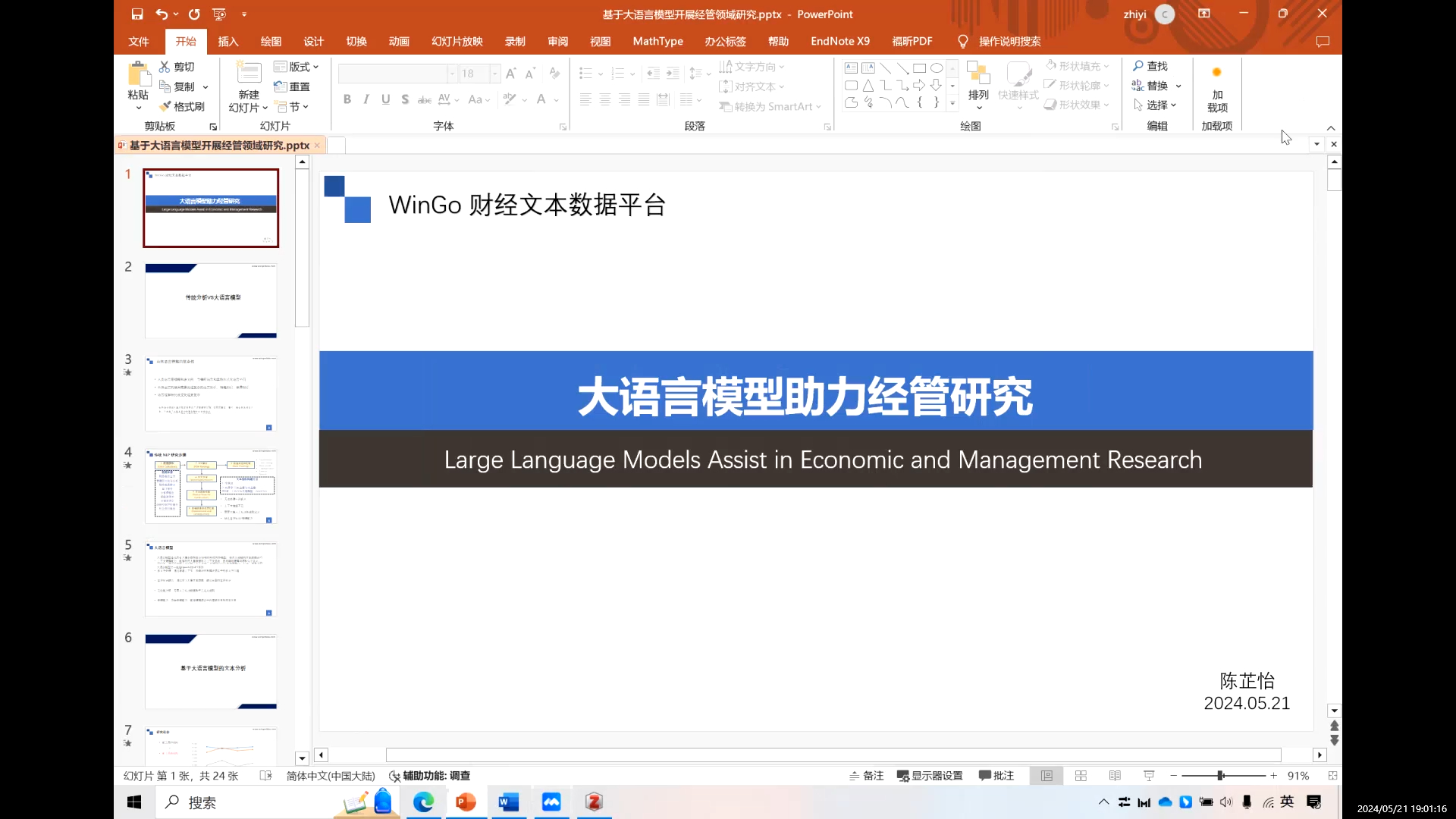Click the Reading View icon in status bar

click(x=1115, y=775)
